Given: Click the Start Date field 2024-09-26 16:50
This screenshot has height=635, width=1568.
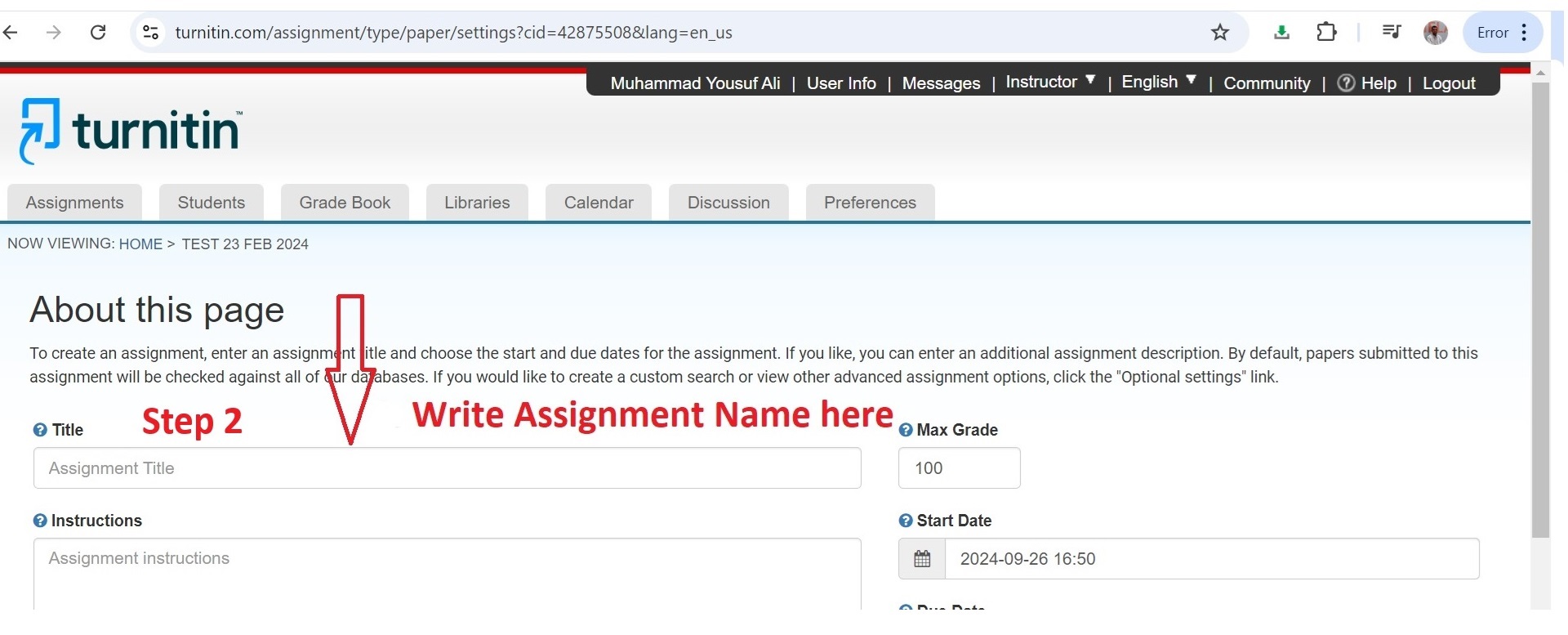Looking at the screenshot, I should [x=1212, y=559].
